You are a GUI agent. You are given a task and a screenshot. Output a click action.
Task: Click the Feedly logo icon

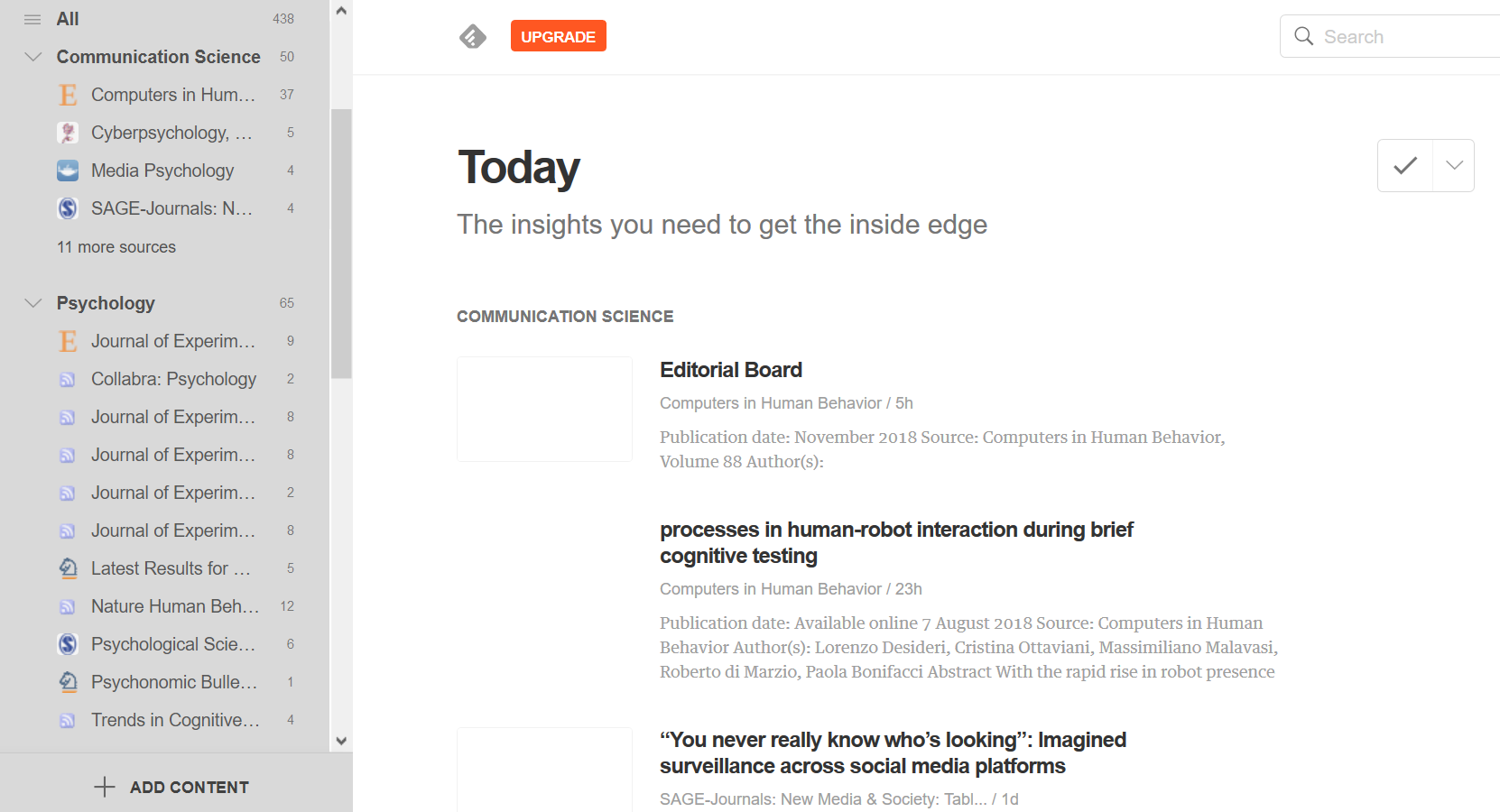[473, 37]
